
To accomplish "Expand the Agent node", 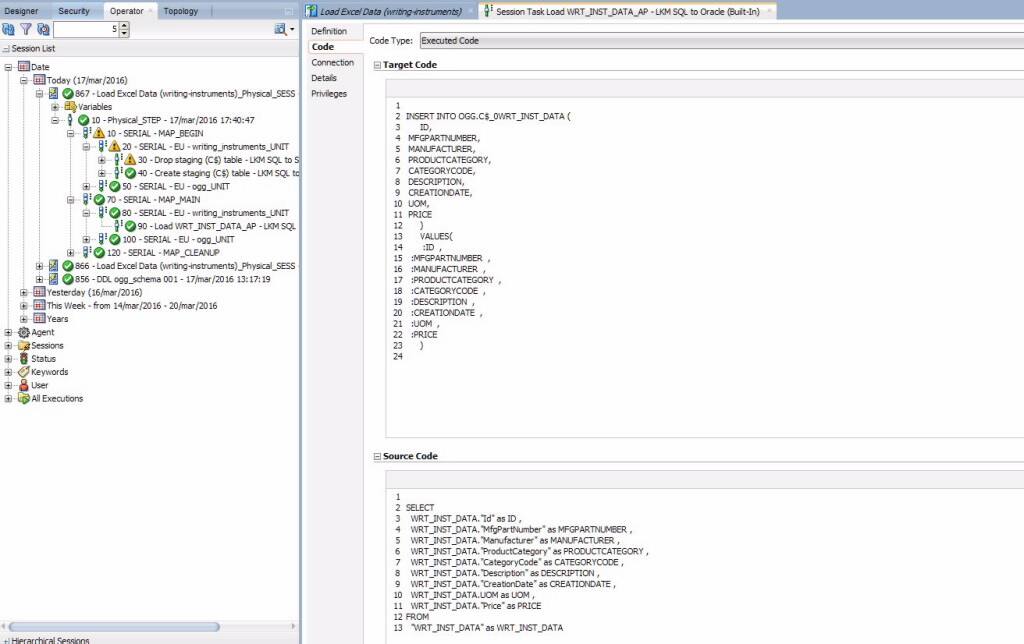I will click(7, 332).
